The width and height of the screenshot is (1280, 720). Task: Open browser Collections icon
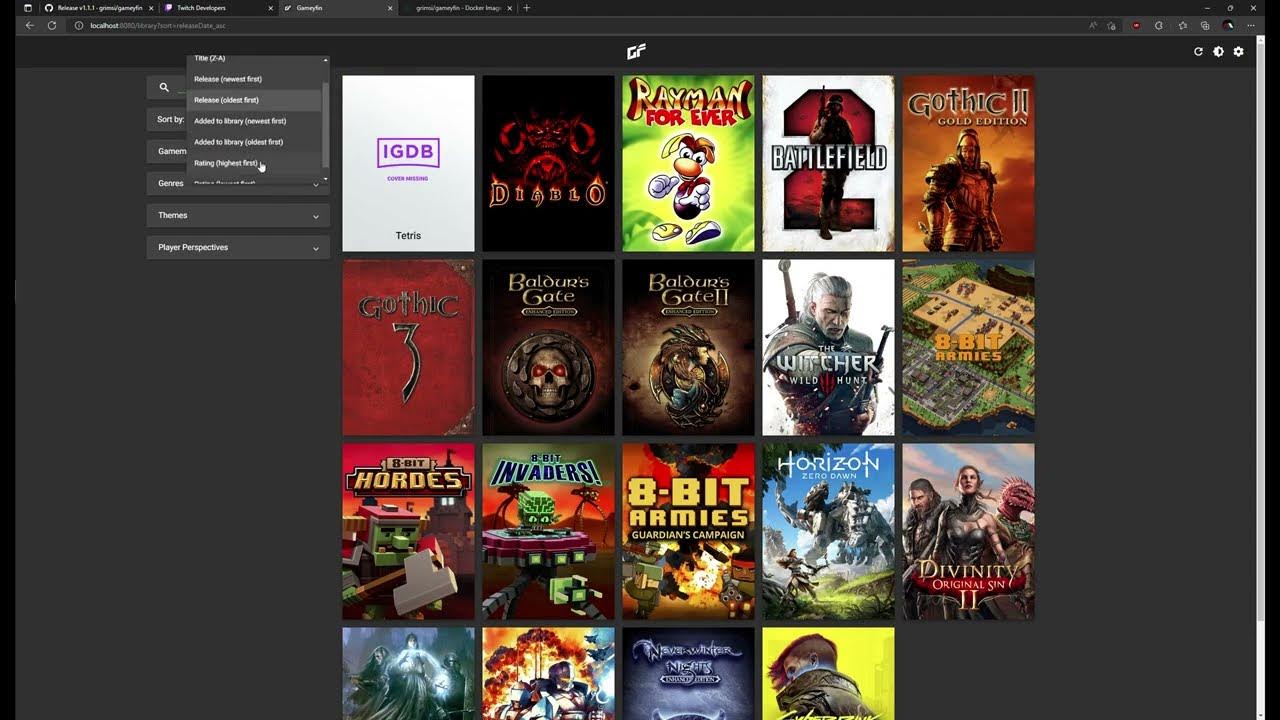click(1205, 25)
